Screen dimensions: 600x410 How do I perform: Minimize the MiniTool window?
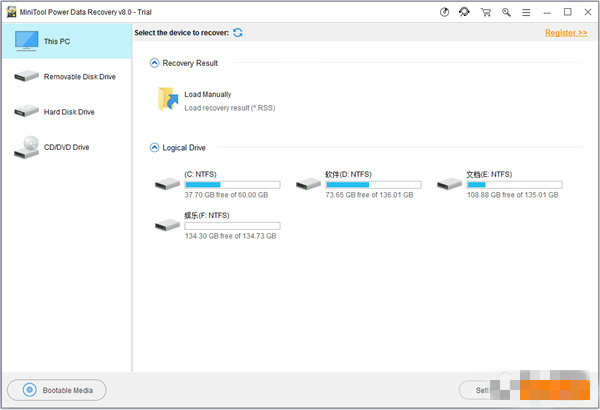coord(547,12)
